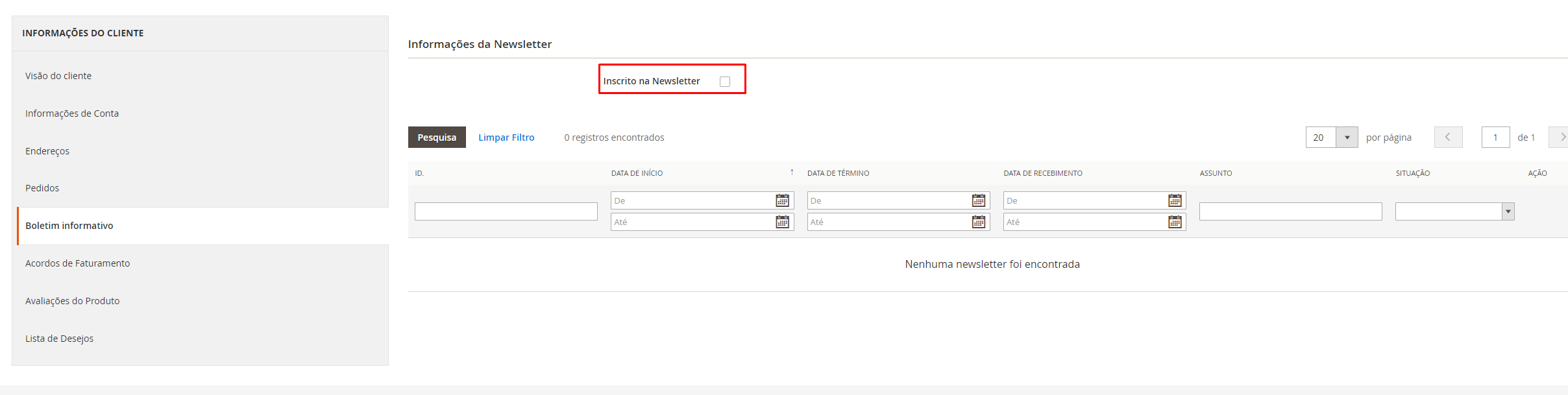Open calendar for Data de Recebimento 'Até' field
Screen dimensions: 1568x395
tap(1175, 222)
